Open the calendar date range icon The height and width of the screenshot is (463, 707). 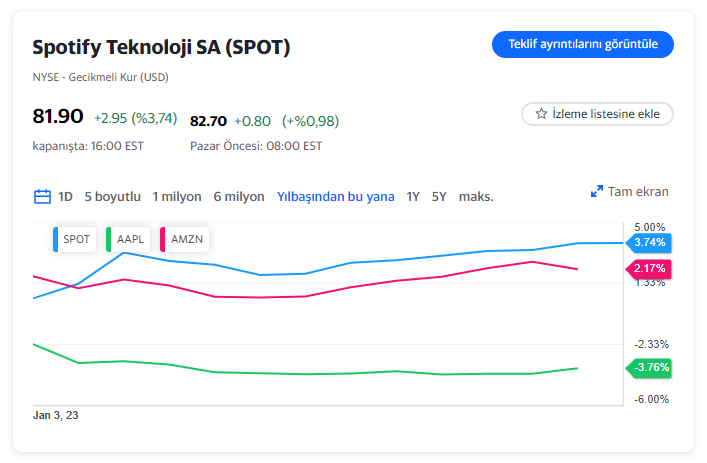tap(42, 197)
